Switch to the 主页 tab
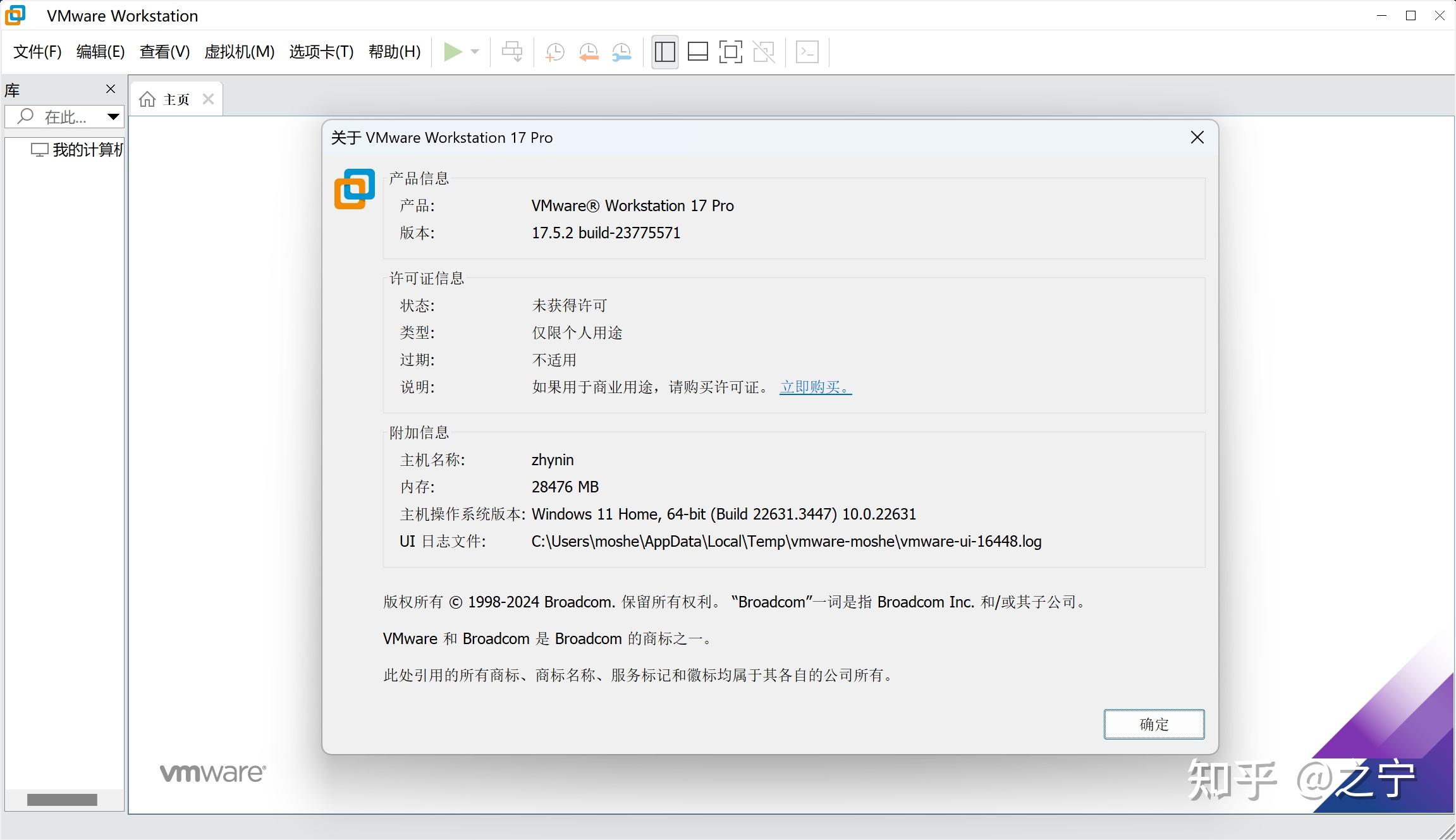The image size is (1456, 840). click(176, 99)
